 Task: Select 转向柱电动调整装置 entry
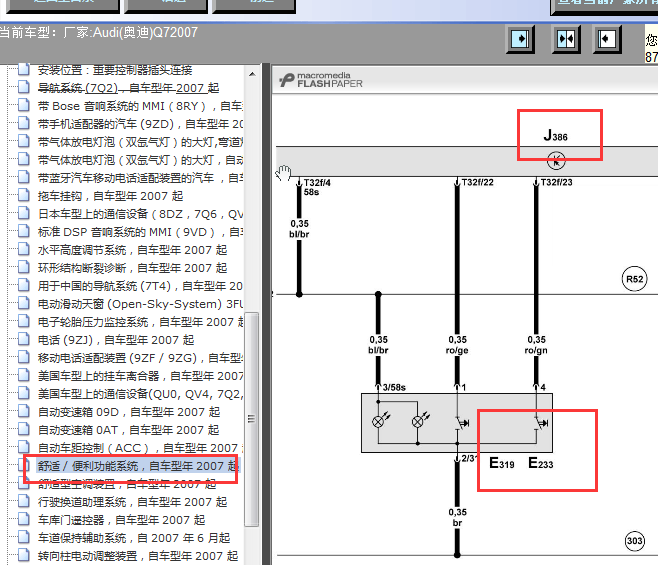coord(138,556)
